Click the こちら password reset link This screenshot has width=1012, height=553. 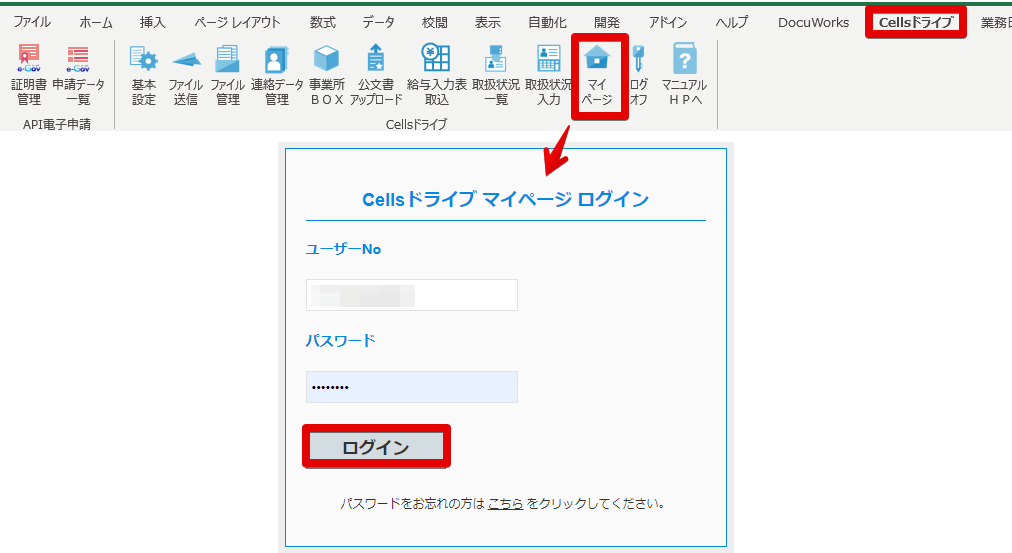point(505,503)
